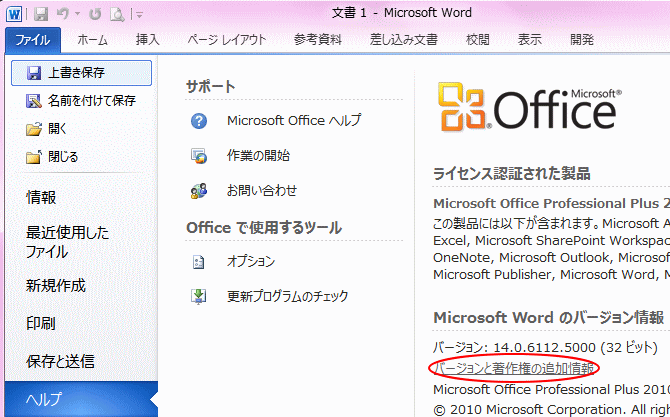Click the サポート section heading
This screenshot has width=670, height=417.
tap(211, 87)
